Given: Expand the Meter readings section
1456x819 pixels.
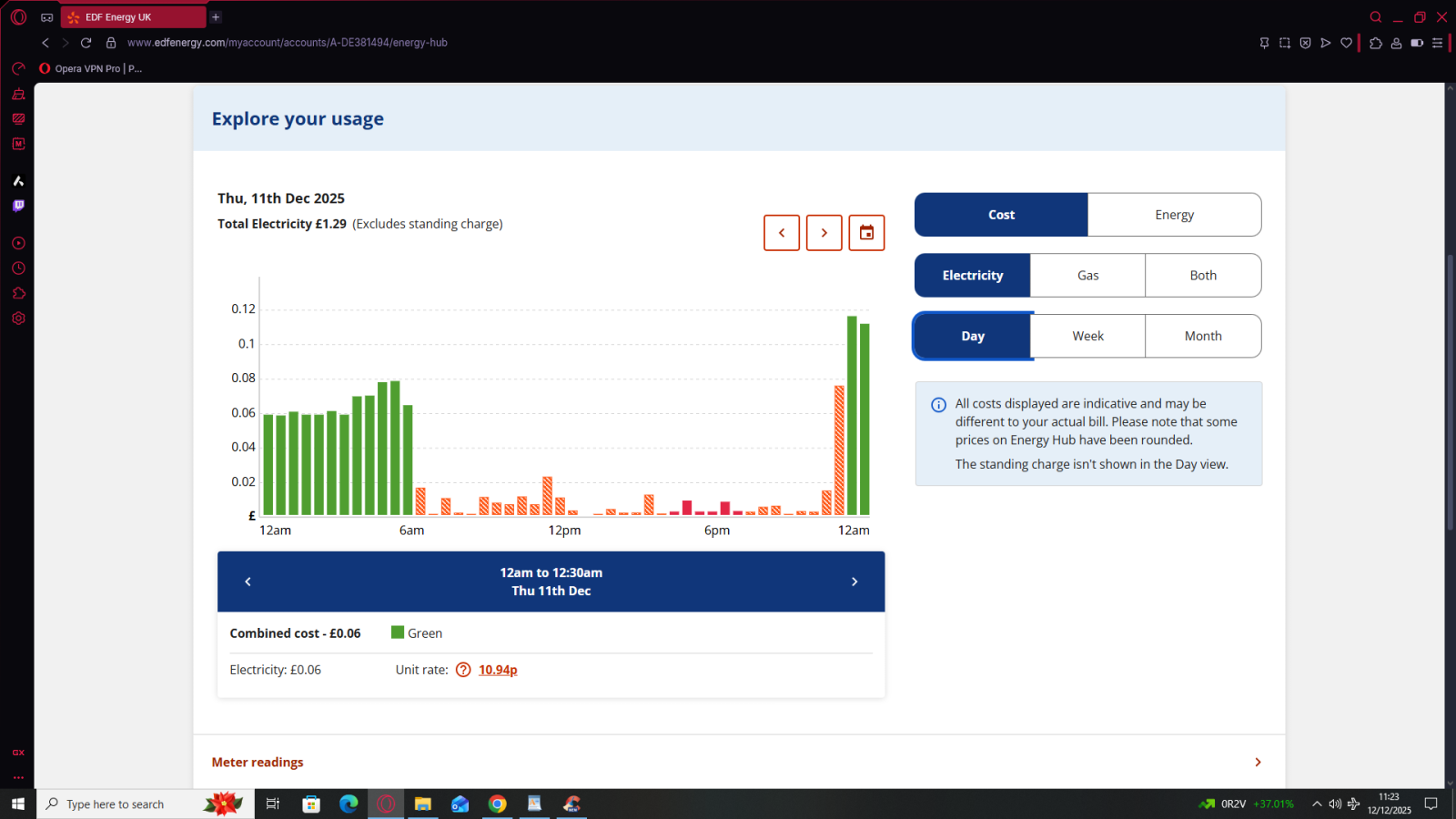Looking at the screenshot, I should (1258, 763).
